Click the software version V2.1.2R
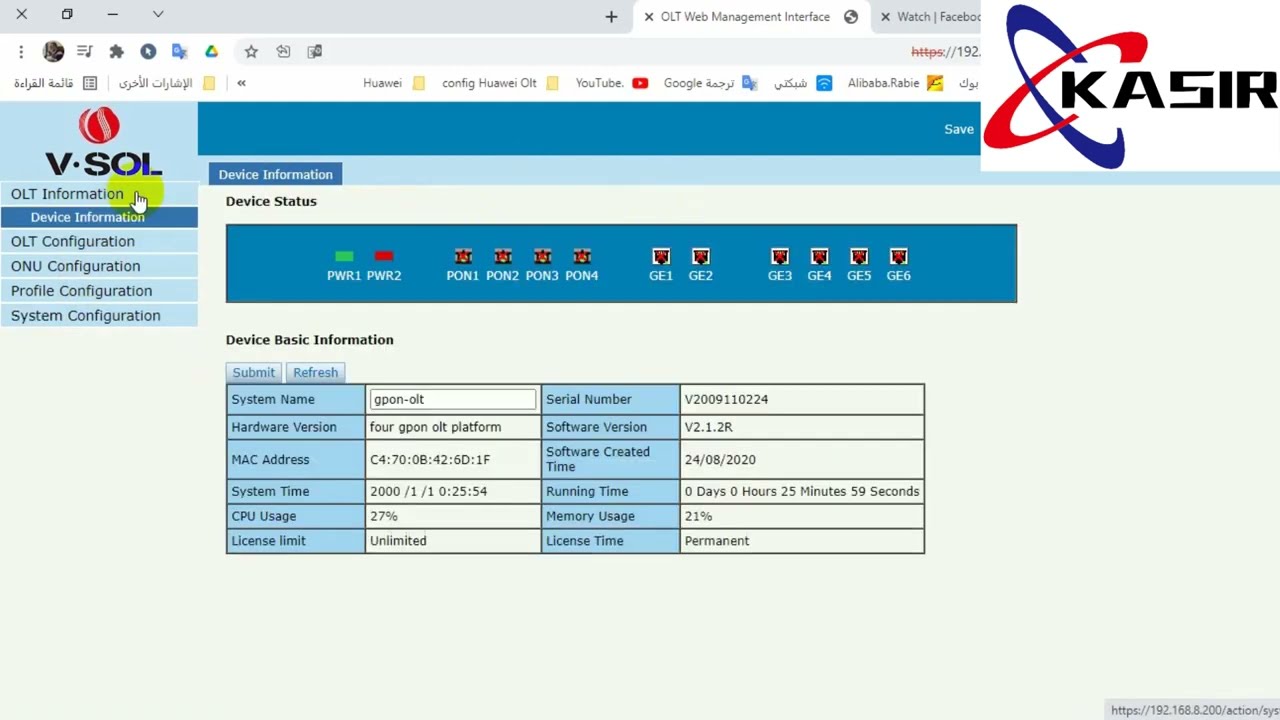Viewport: 1280px width, 720px height. (708, 427)
